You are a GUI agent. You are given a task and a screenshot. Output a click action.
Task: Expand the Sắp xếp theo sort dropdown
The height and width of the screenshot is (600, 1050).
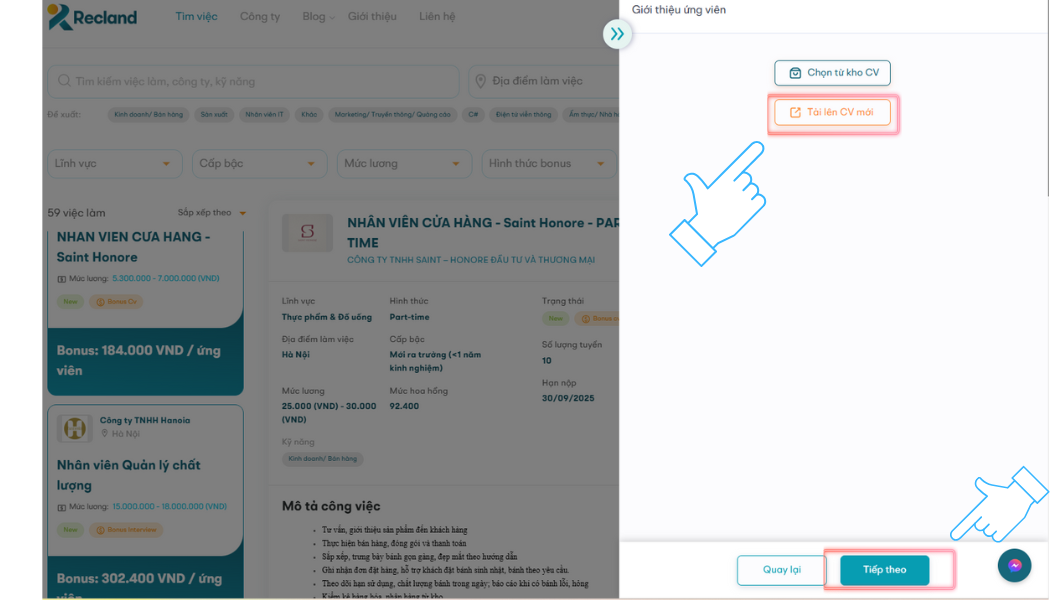point(212,213)
